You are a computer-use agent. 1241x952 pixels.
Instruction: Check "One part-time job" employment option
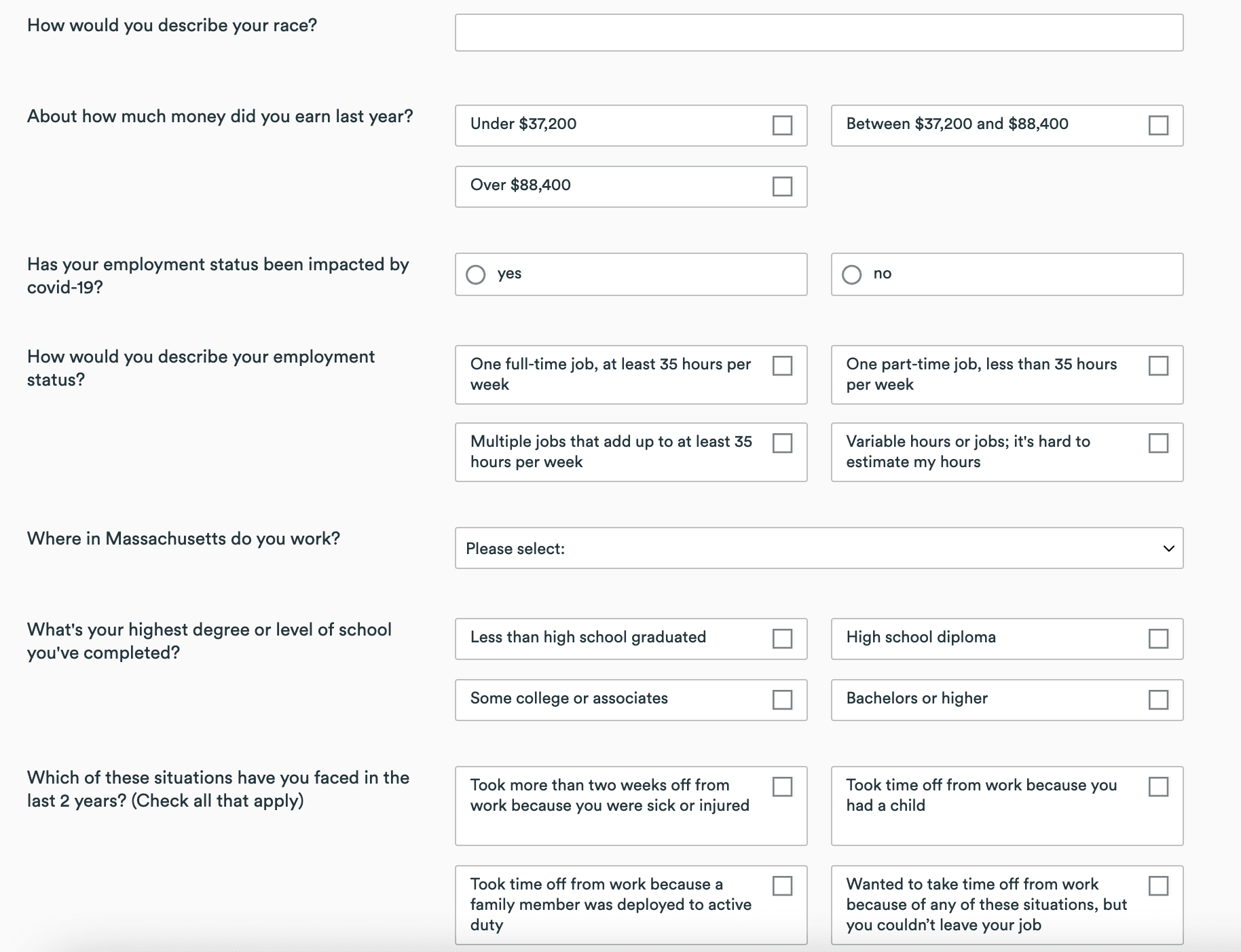pos(1158,366)
